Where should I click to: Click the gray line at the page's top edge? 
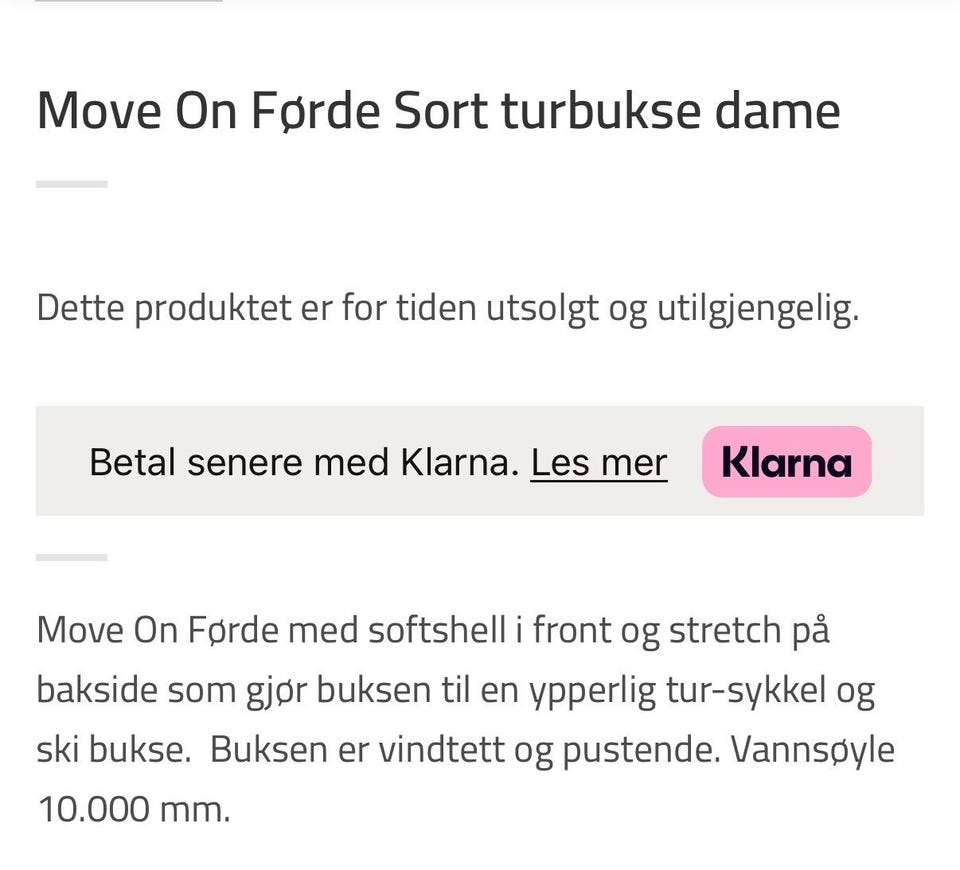click(x=129, y=1)
